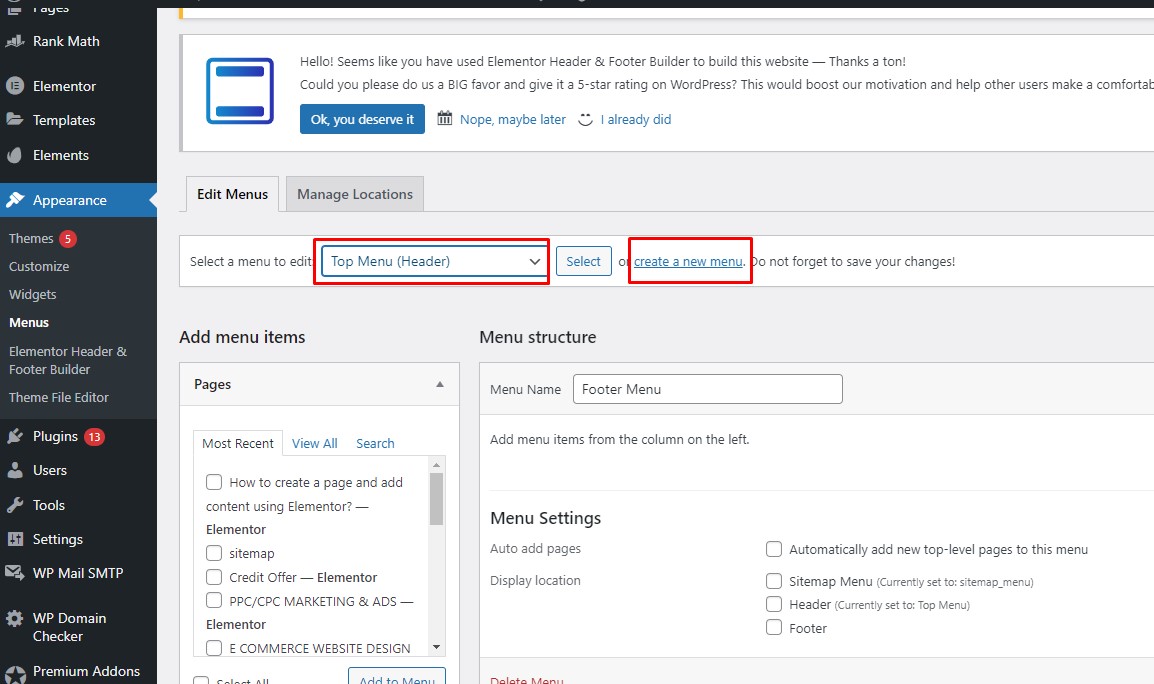This screenshot has width=1154, height=684.
Task: Open the Search pages tab
Action: [x=375, y=443]
